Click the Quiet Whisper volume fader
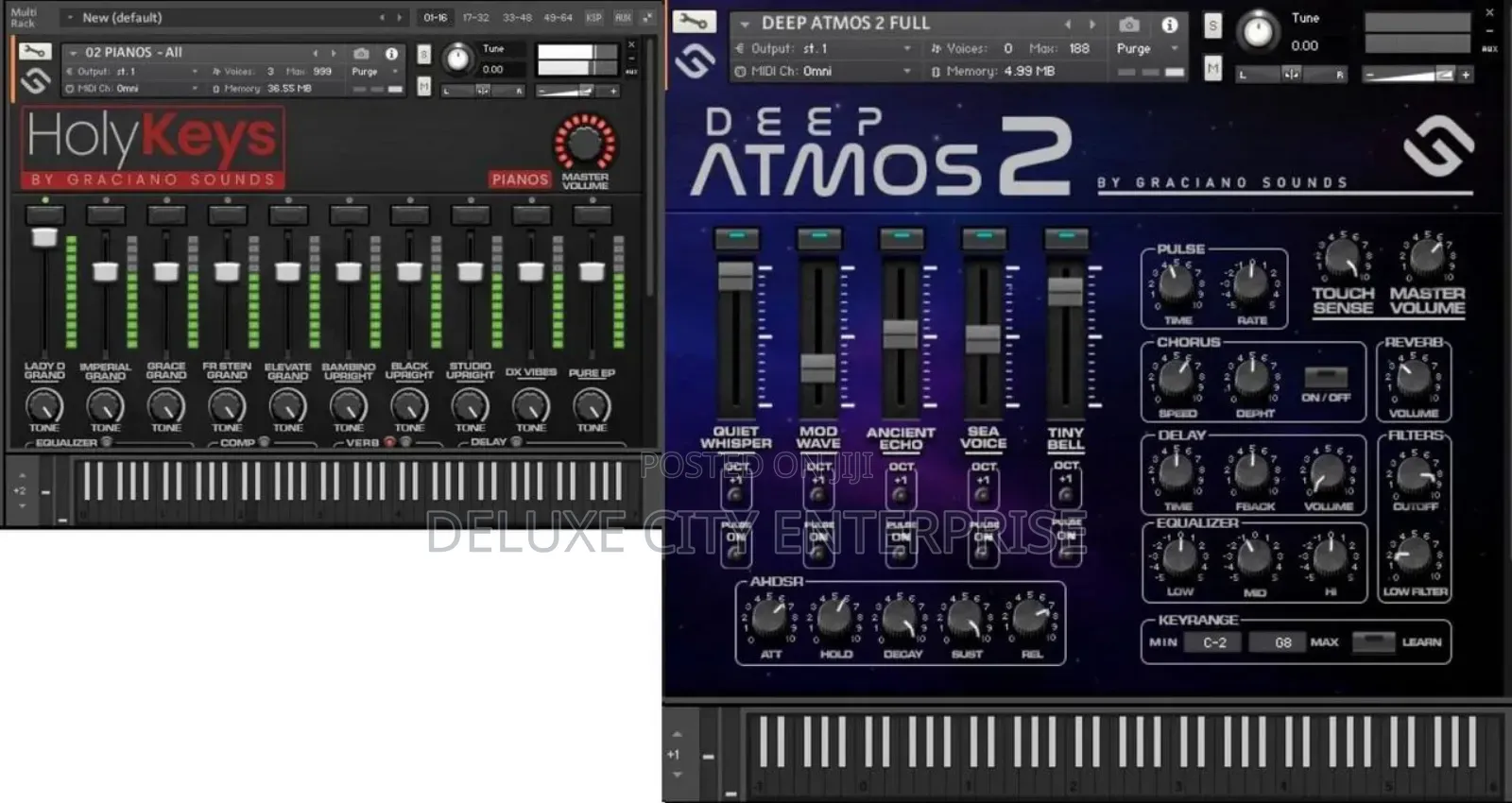1512x803 pixels. pos(736,276)
